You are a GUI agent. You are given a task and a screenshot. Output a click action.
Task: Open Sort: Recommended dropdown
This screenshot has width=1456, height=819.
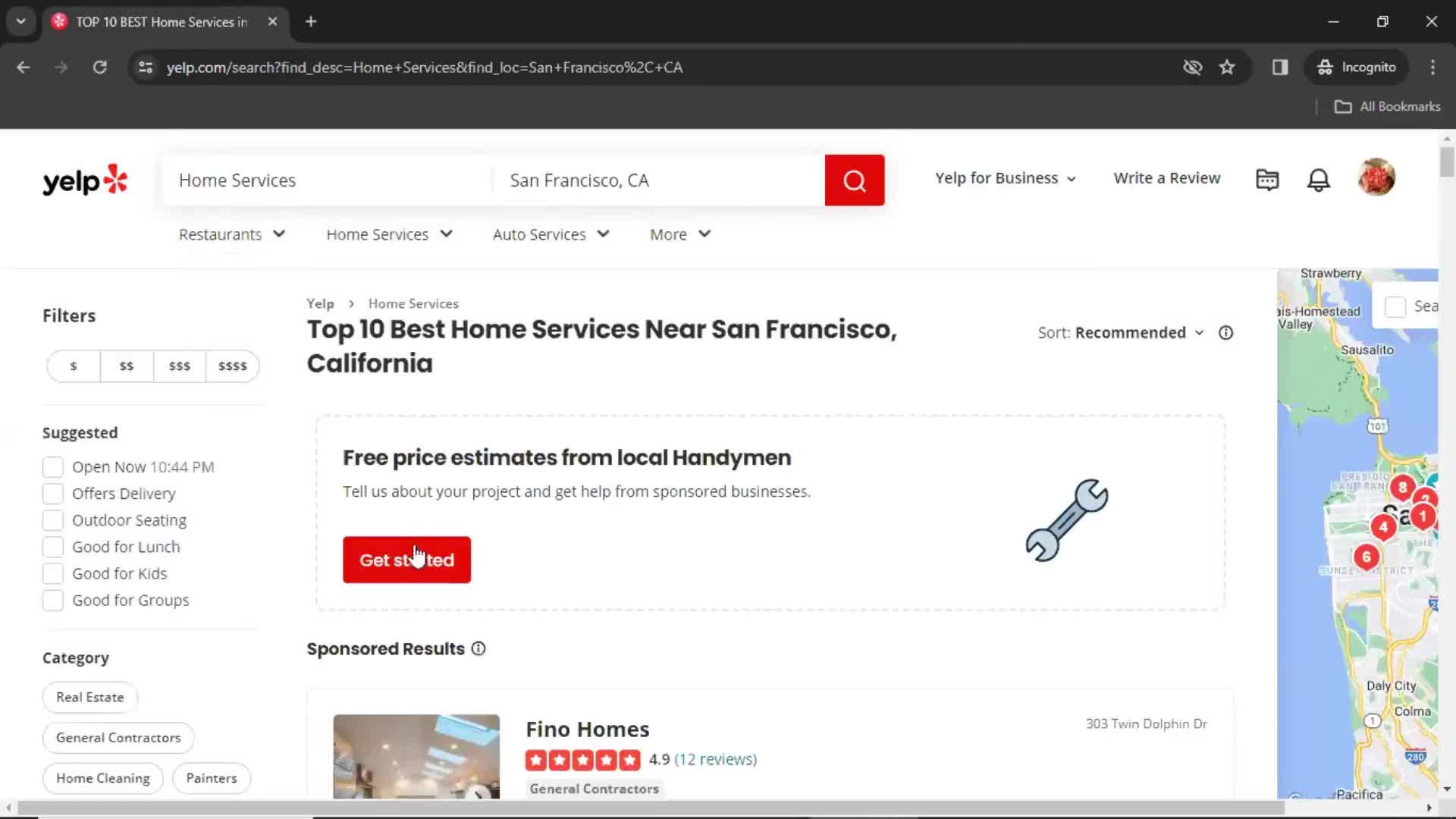[x=1121, y=333]
